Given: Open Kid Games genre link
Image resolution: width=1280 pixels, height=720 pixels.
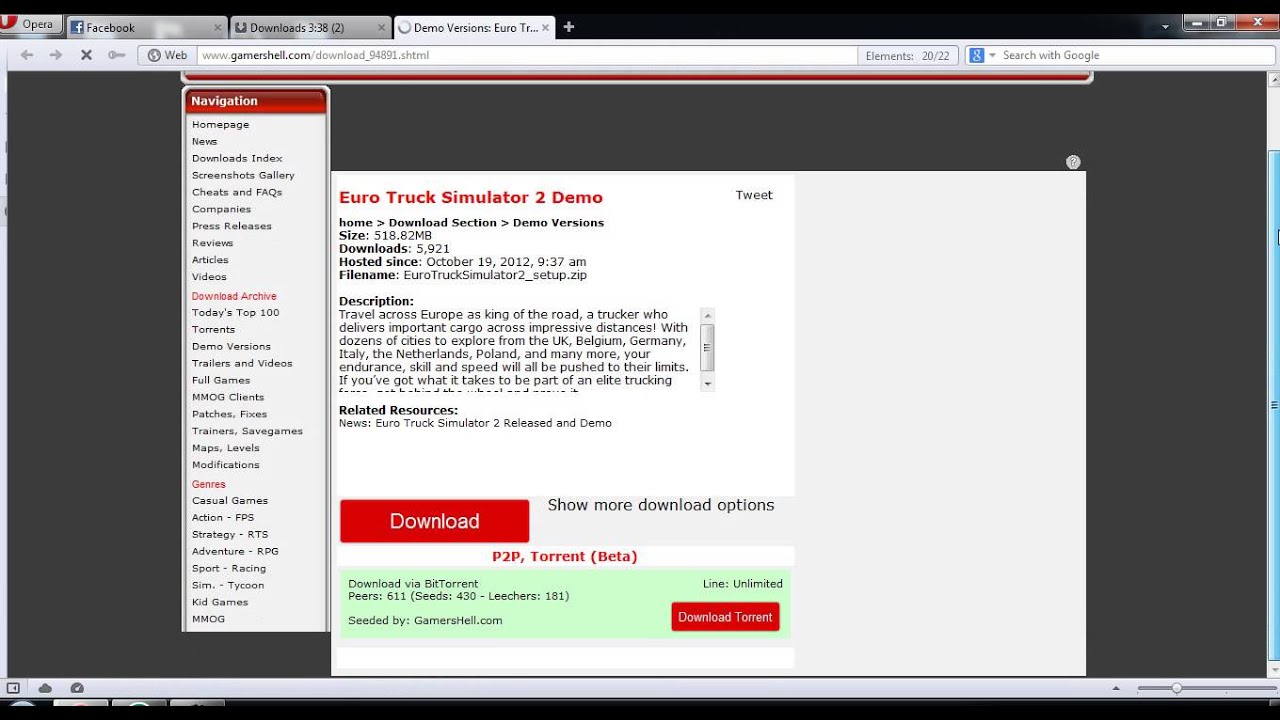Looking at the screenshot, I should pos(220,603).
